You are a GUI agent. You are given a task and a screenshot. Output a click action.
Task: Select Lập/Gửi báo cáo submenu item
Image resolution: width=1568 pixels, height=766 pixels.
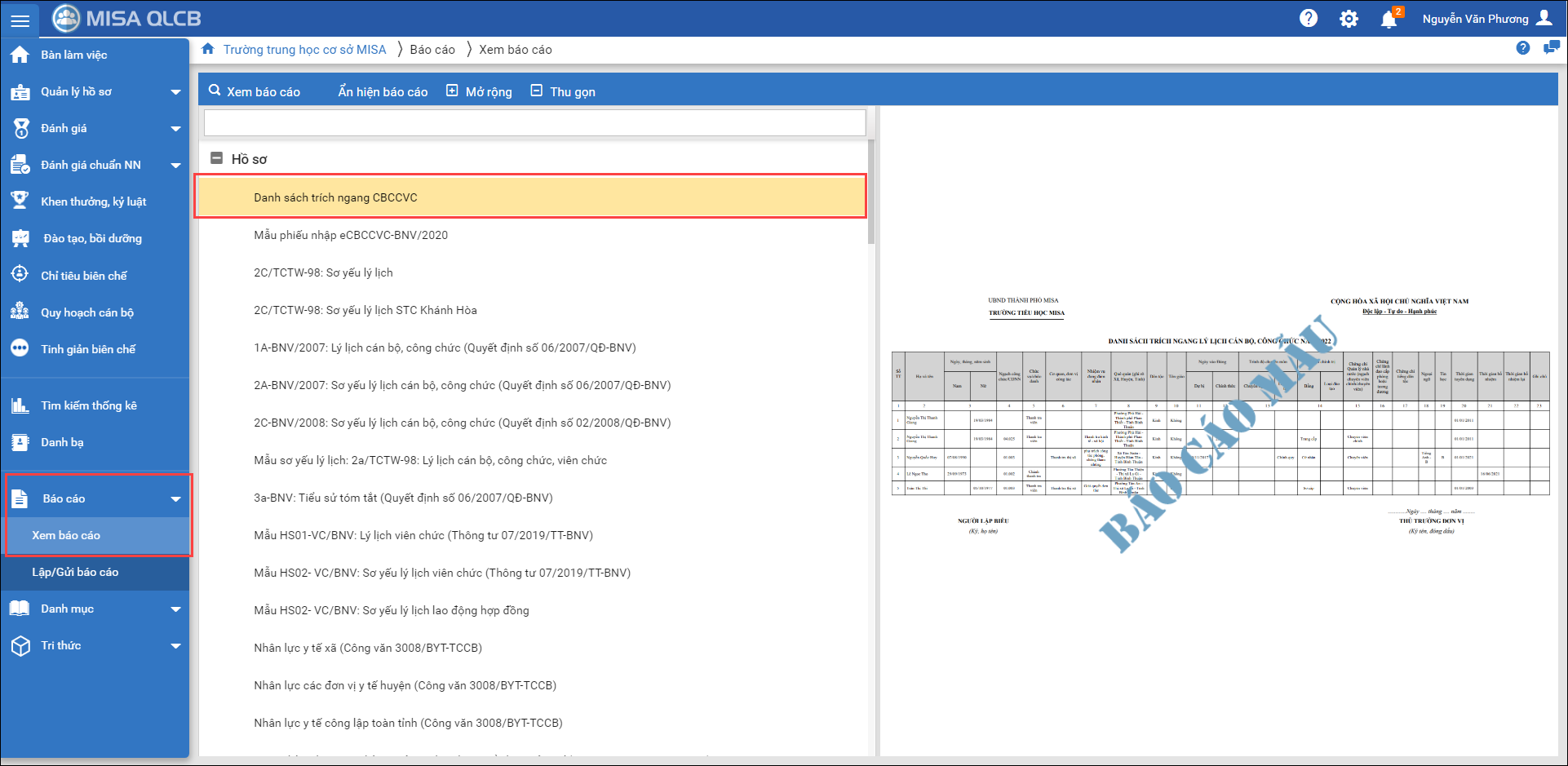[x=75, y=572]
